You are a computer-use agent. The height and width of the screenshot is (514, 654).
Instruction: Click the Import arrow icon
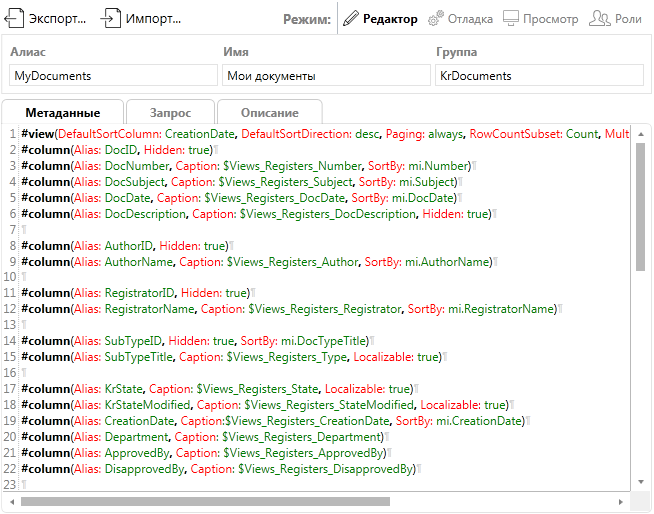tap(111, 18)
